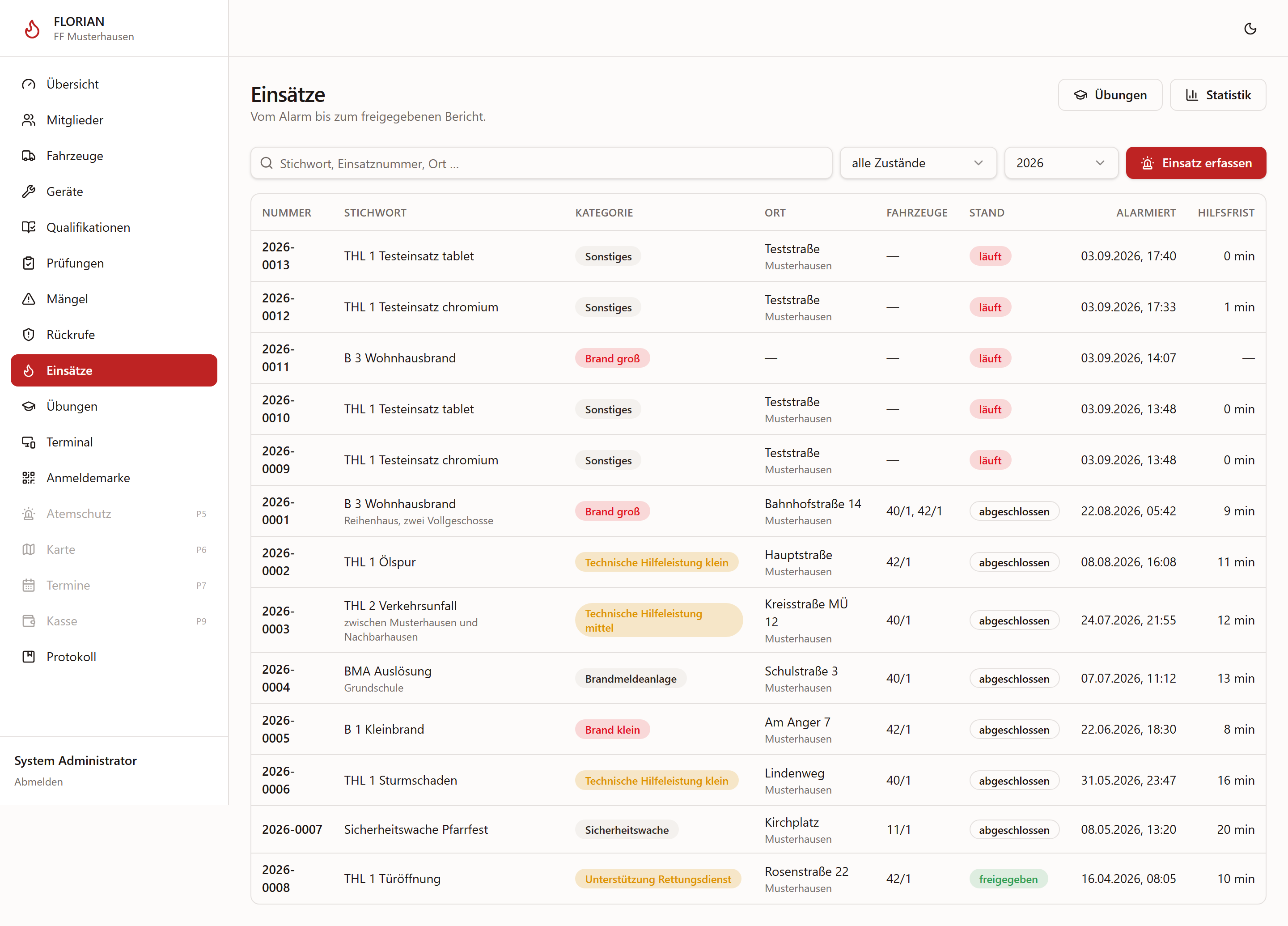
Task: Click the Terminal devices icon
Action: tap(28, 442)
